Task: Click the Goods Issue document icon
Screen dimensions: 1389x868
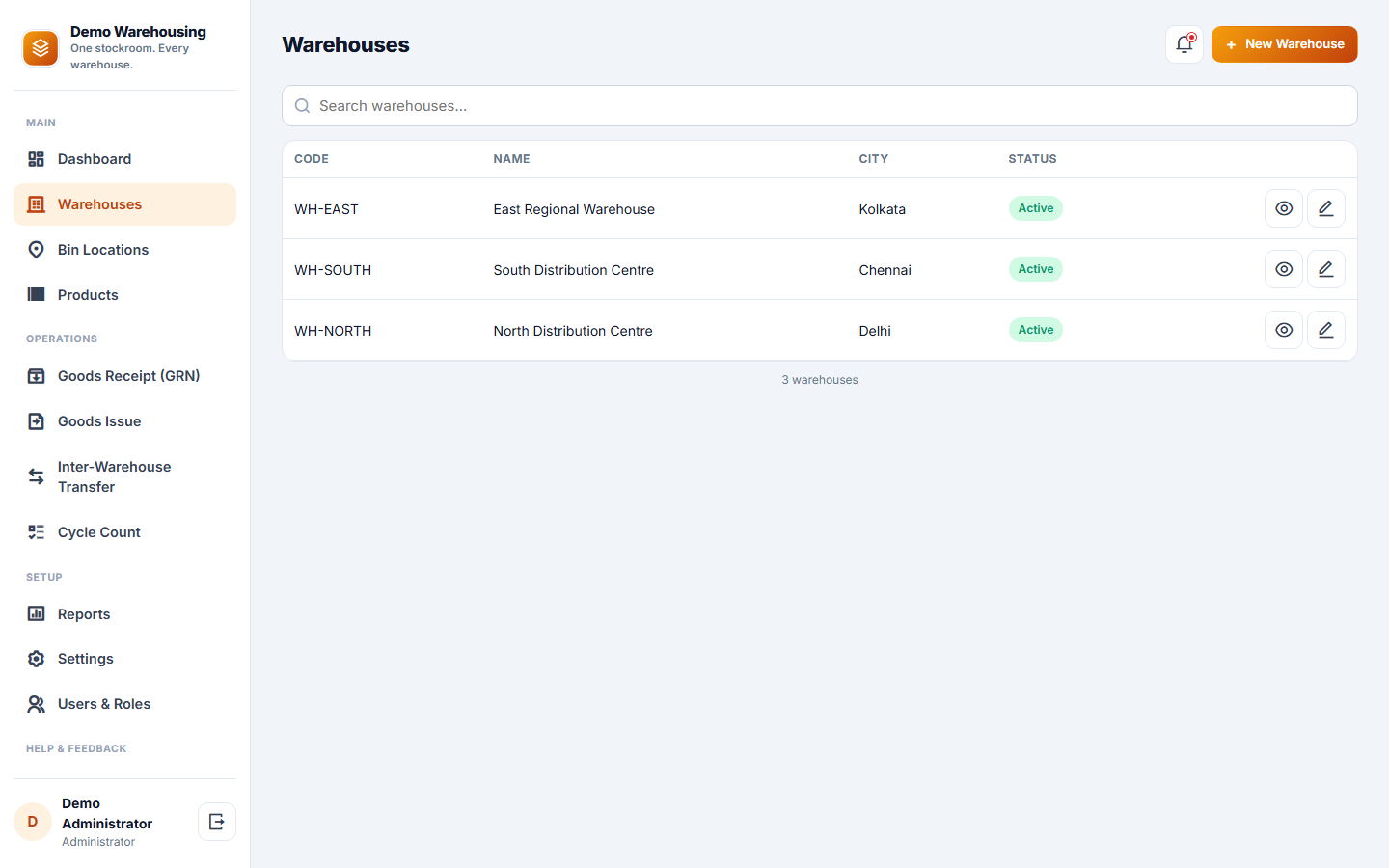Action: tap(37, 421)
